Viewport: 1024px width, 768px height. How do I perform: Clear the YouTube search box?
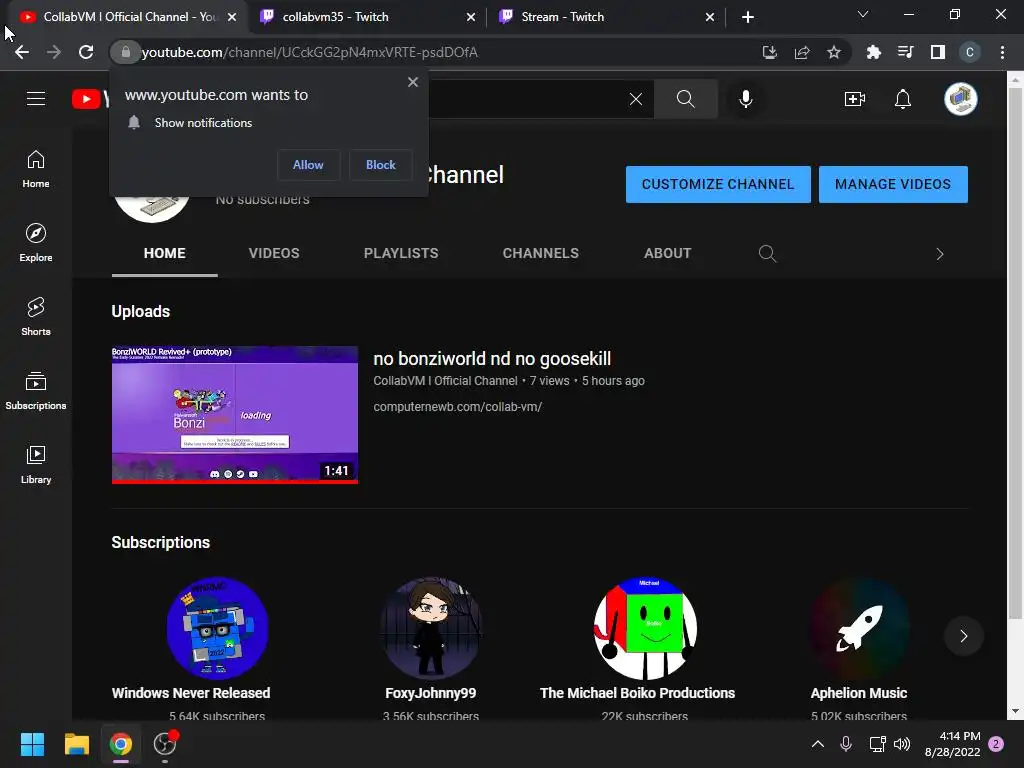[x=635, y=99]
